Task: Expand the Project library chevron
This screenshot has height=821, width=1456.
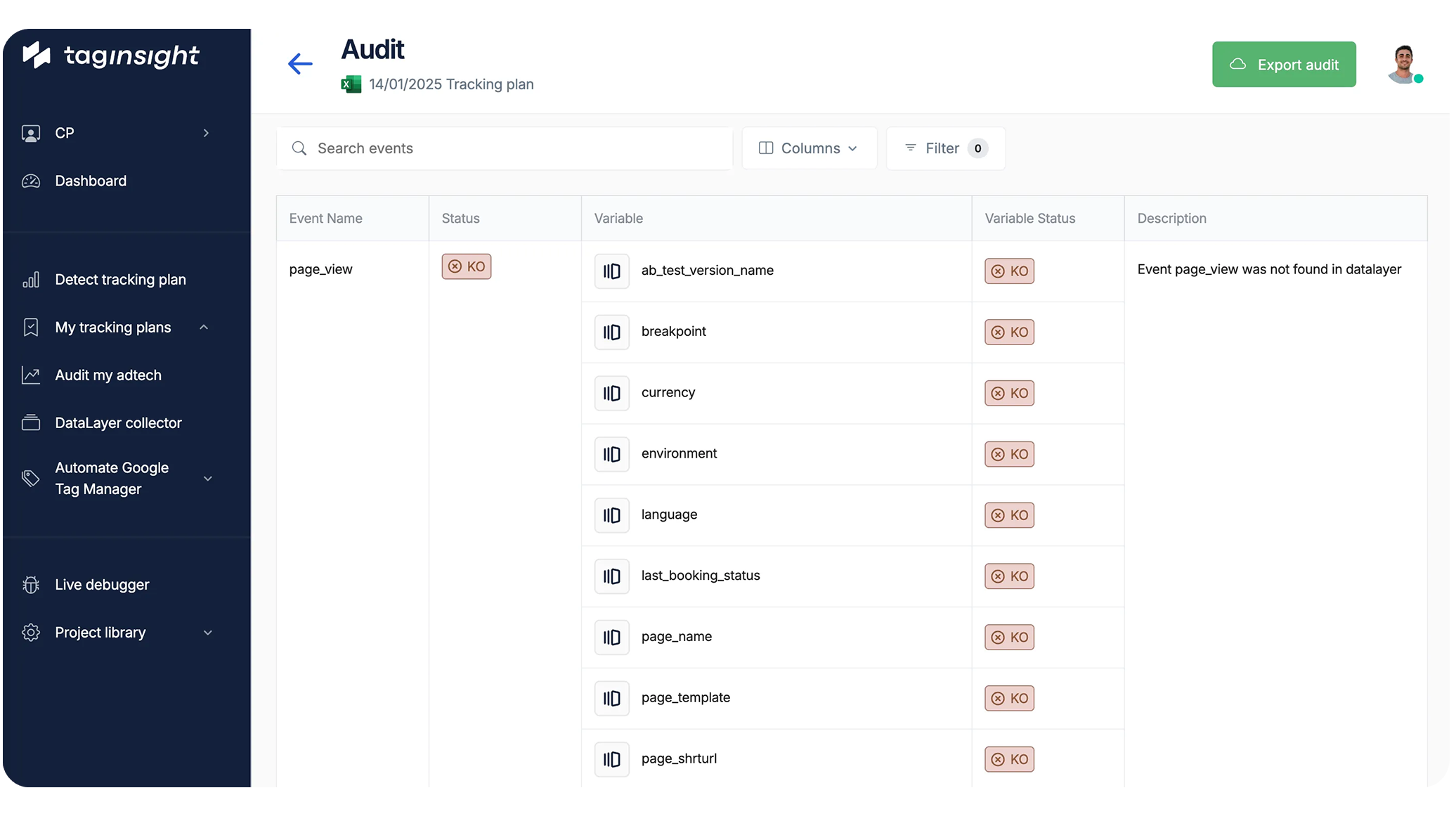Action: coord(208,633)
